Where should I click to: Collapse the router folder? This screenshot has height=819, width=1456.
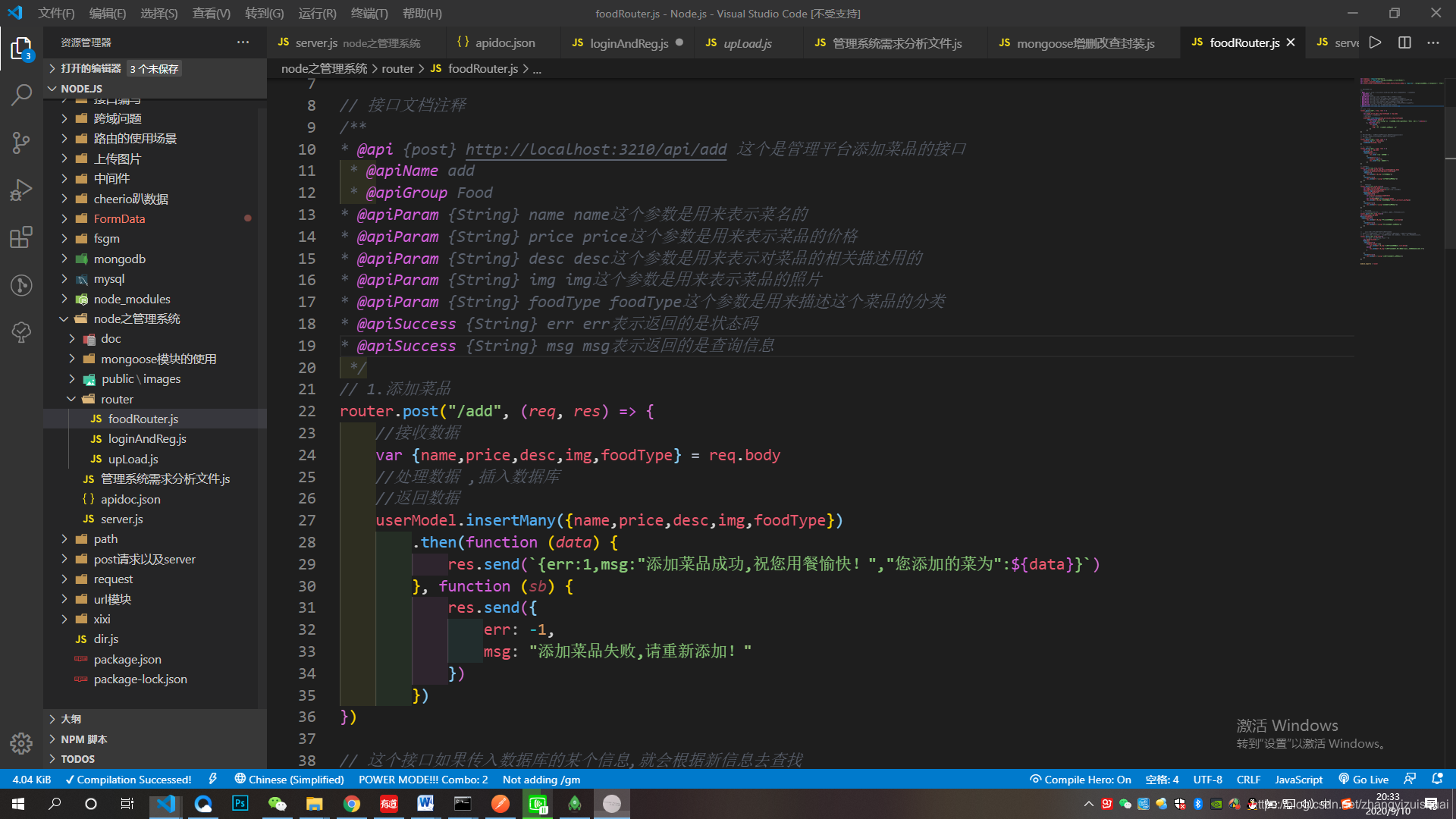pyautogui.click(x=117, y=399)
